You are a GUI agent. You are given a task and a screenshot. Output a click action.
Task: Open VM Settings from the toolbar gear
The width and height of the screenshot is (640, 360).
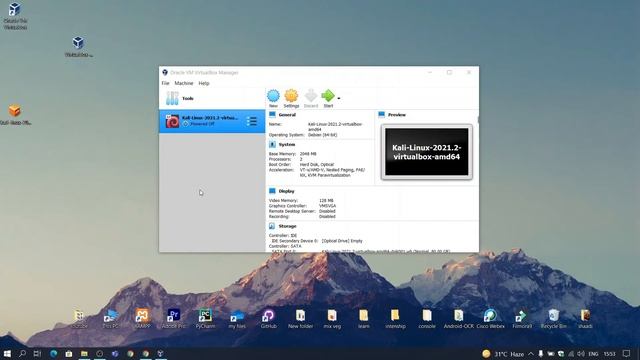coord(291,98)
